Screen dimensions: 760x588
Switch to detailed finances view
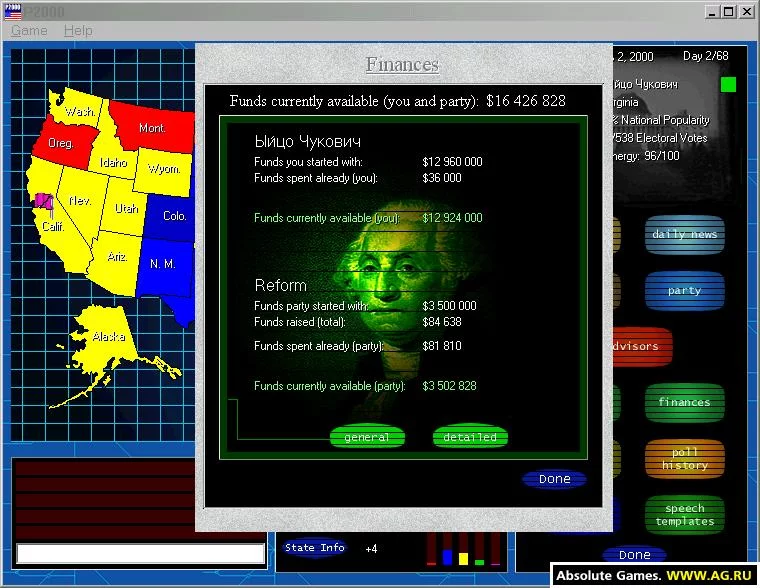click(470, 437)
